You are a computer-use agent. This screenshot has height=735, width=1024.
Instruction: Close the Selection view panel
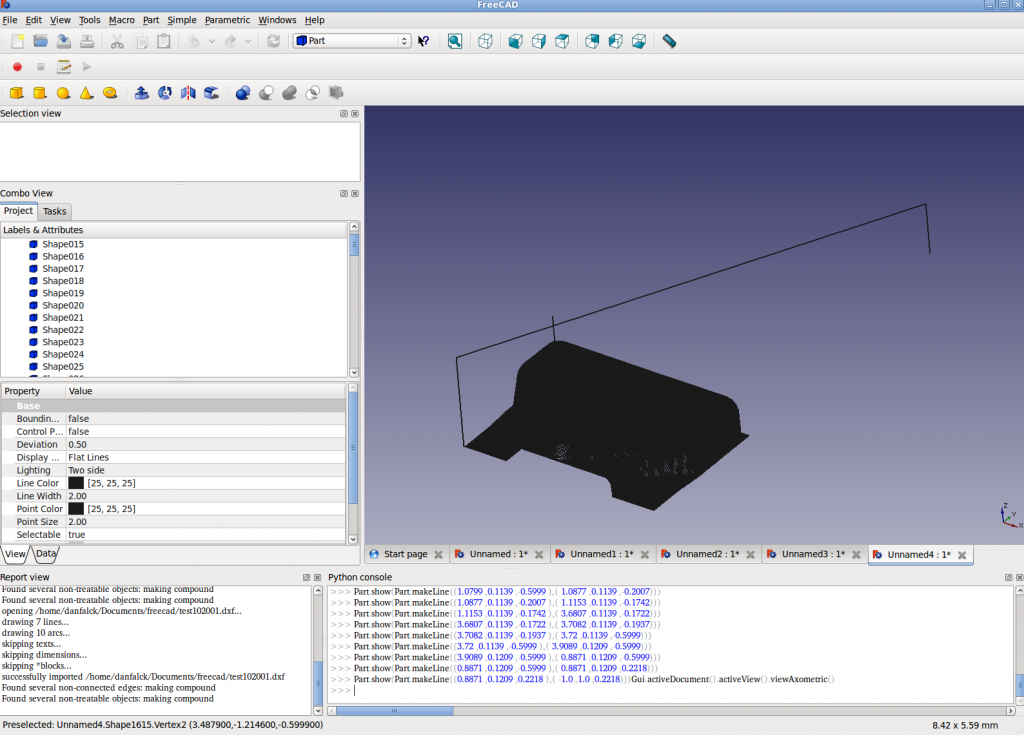point(355,114)
